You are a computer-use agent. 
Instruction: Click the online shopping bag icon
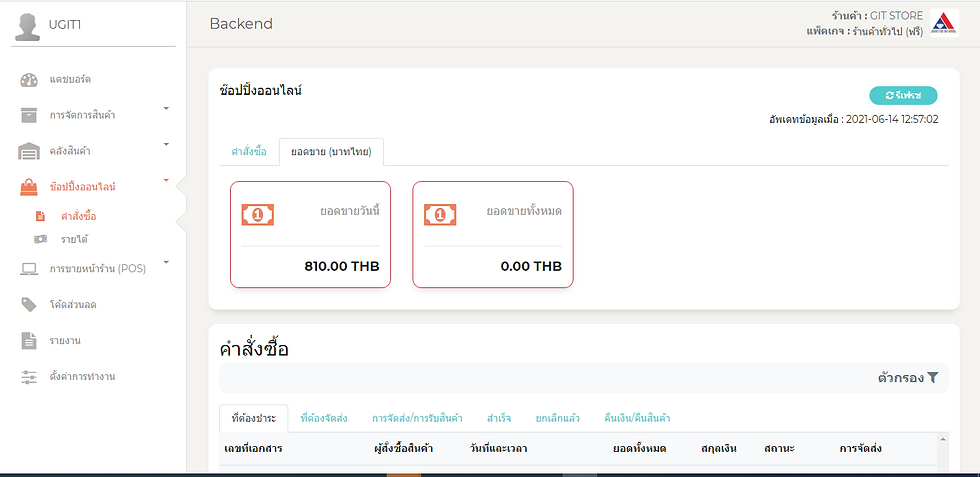point(29,187)
